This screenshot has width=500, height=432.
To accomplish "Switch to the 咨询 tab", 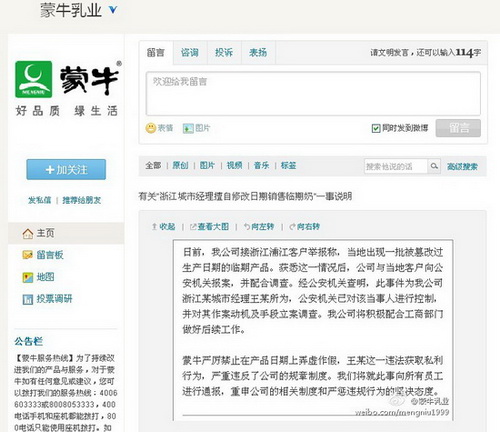I will (x=190, y=52).
